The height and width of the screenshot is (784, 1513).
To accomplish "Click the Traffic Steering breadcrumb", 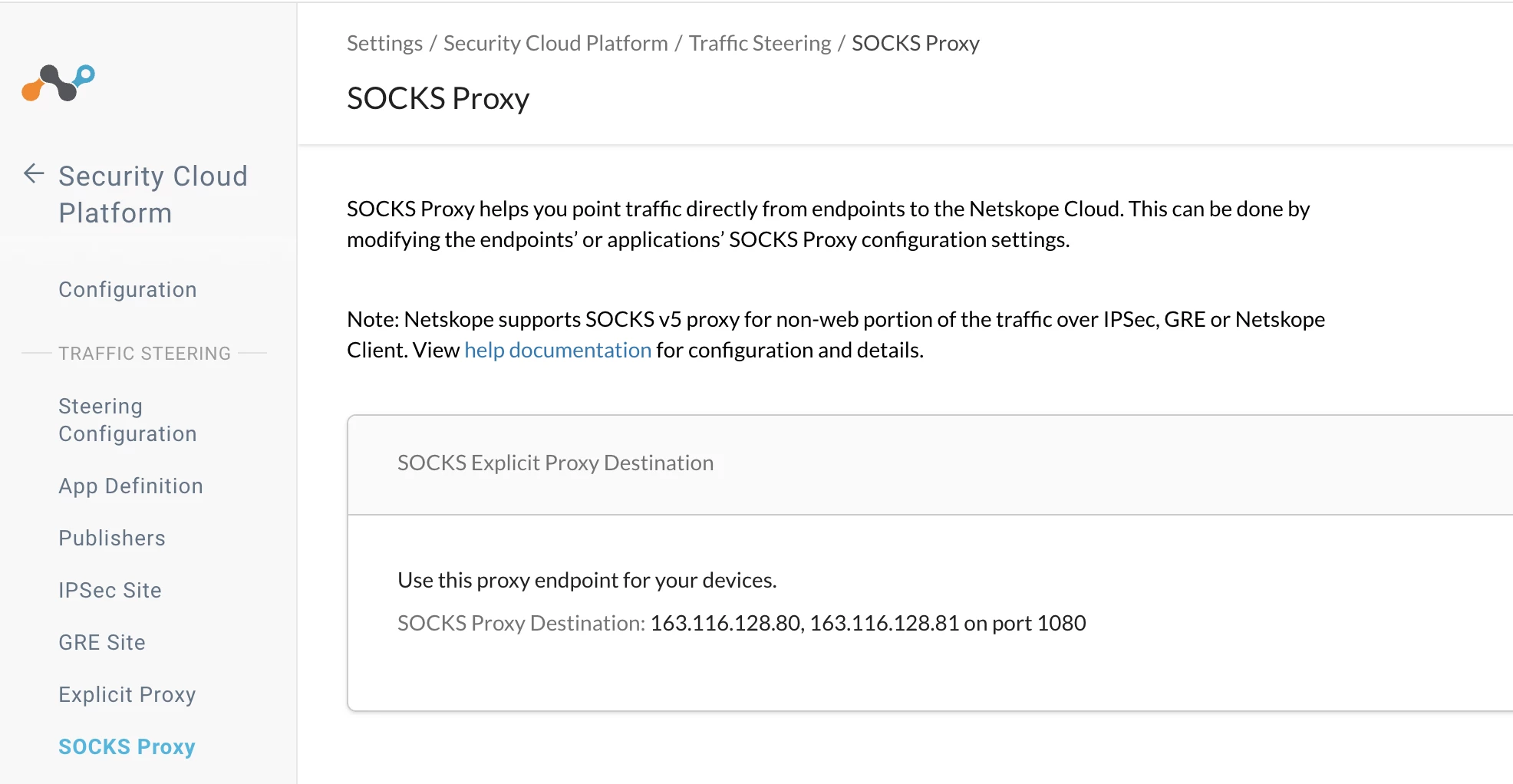I will [x=760, y=43].
